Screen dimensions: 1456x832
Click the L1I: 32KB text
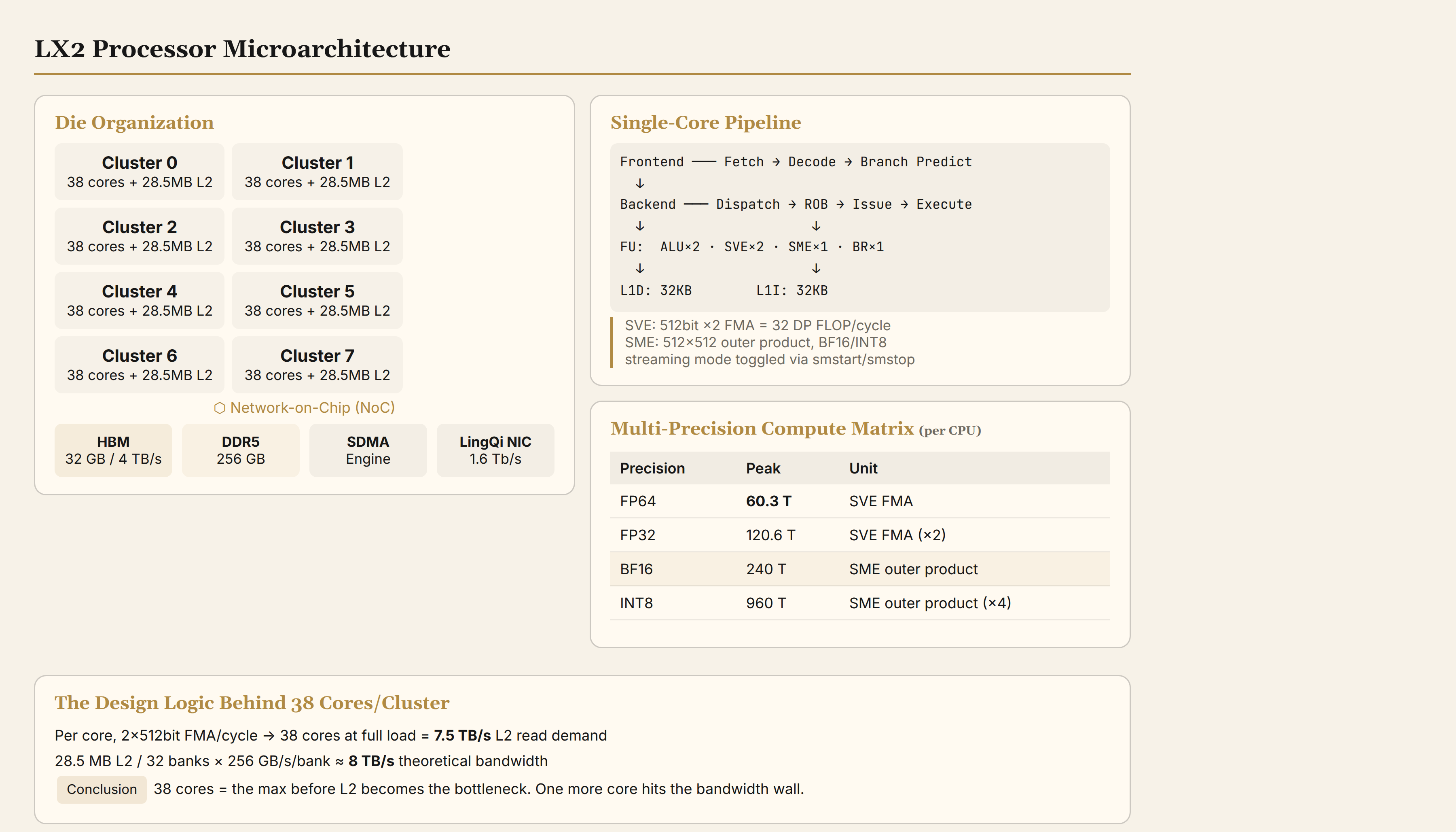[x=791, y=290]
